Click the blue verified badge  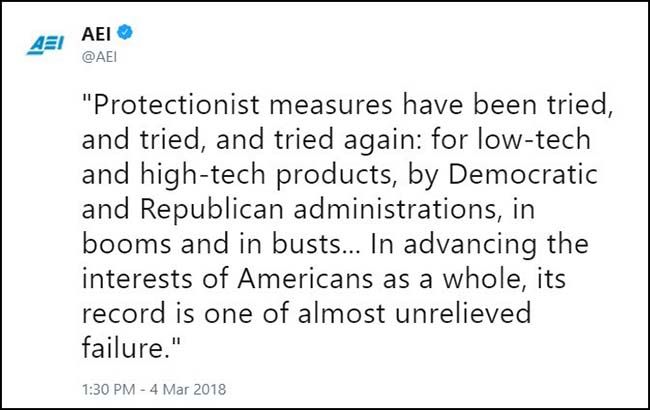pyautogui.click(x=128, y=33)
